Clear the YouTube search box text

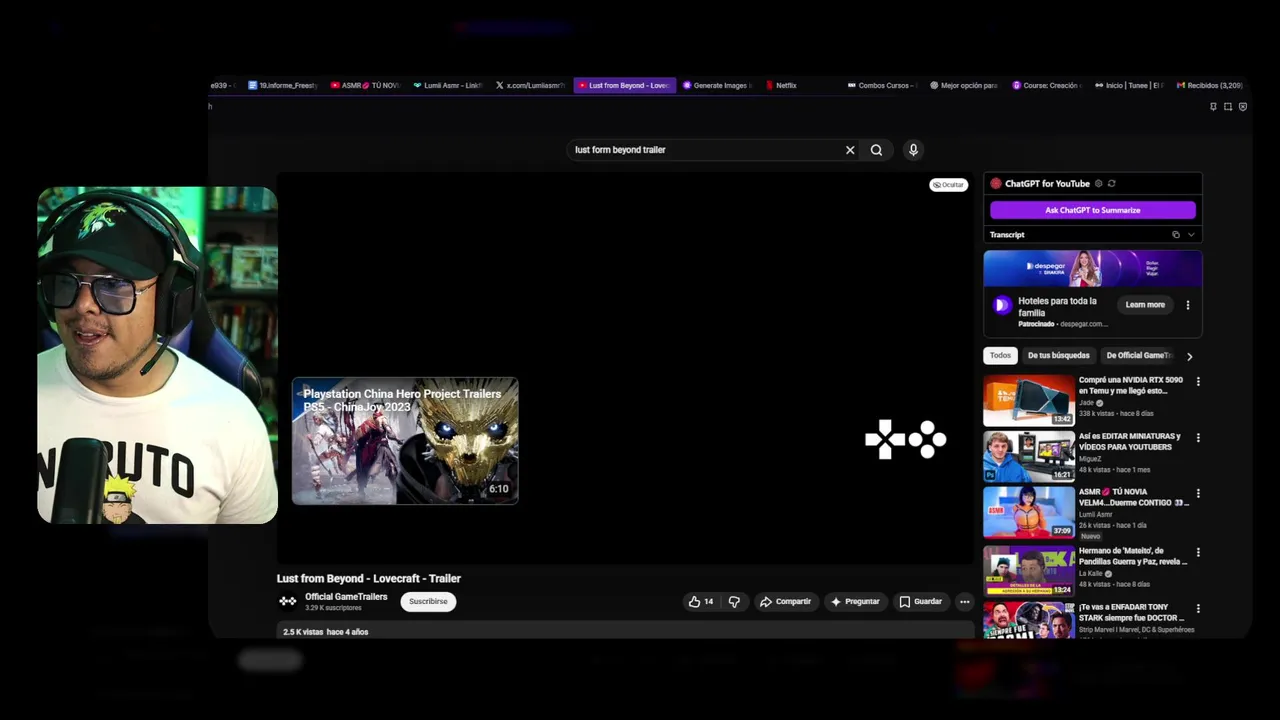pos(850,150)
